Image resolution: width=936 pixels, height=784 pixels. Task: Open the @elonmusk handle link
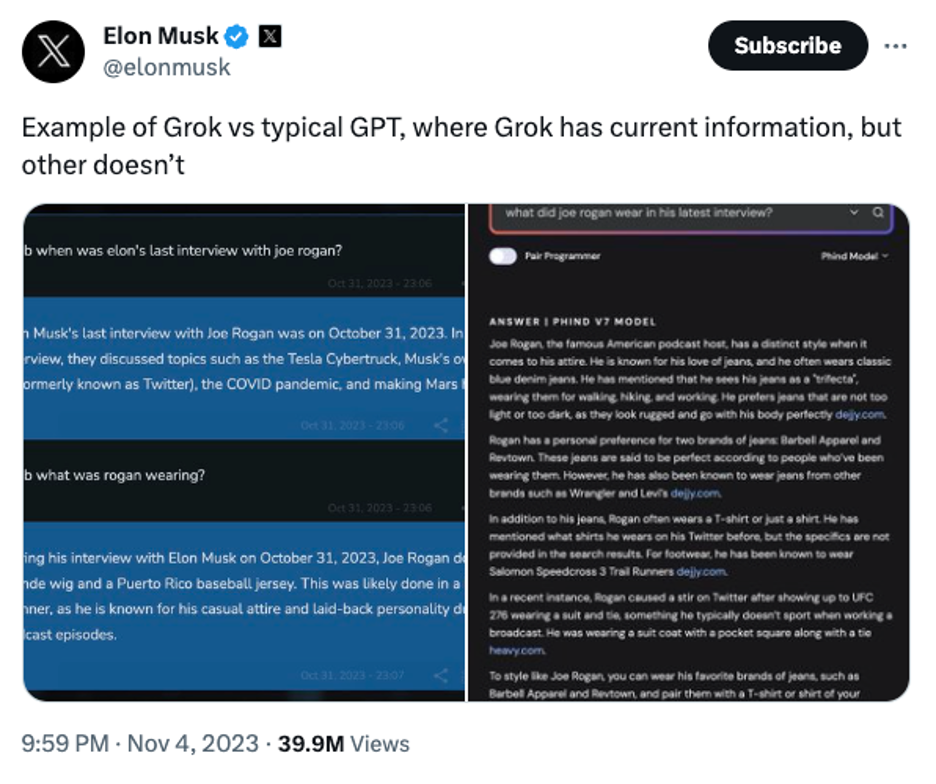coord(167,67)
